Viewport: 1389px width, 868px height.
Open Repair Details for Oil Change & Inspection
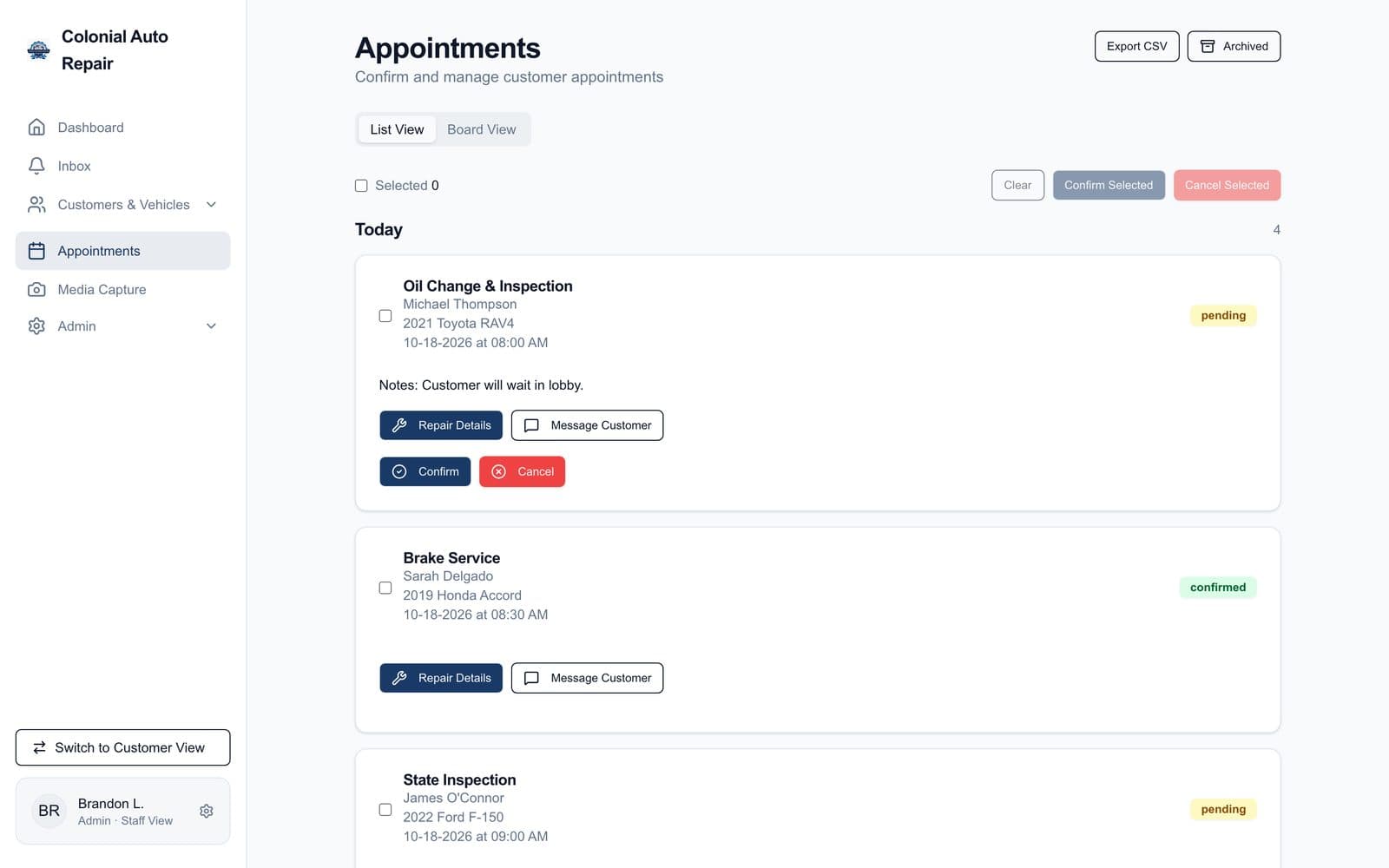441,425
